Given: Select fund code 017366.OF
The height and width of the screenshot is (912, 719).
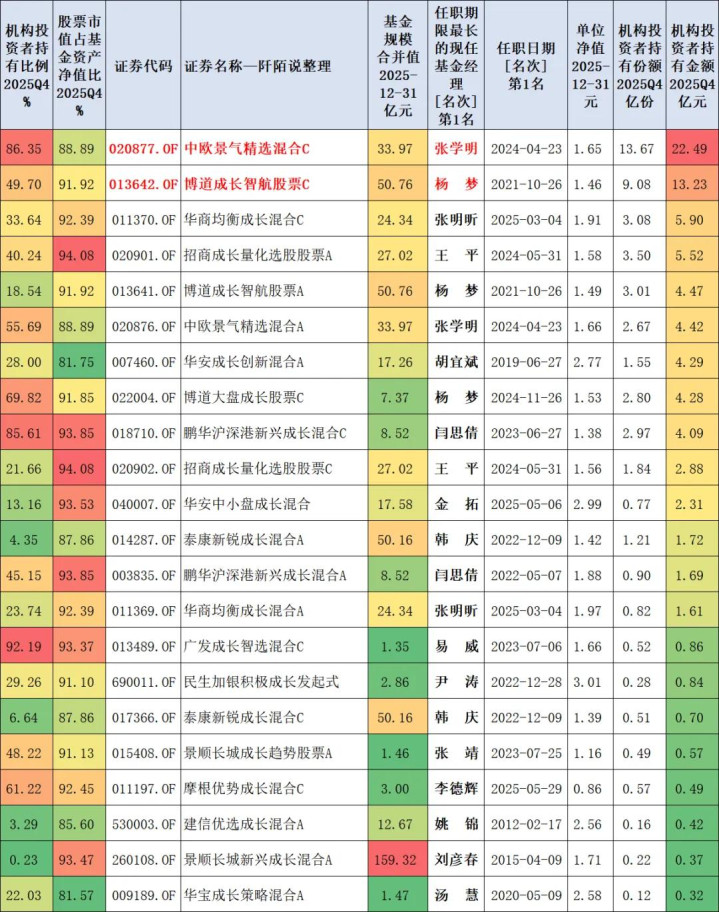Looking at the screenshot, I should (143, 718).
